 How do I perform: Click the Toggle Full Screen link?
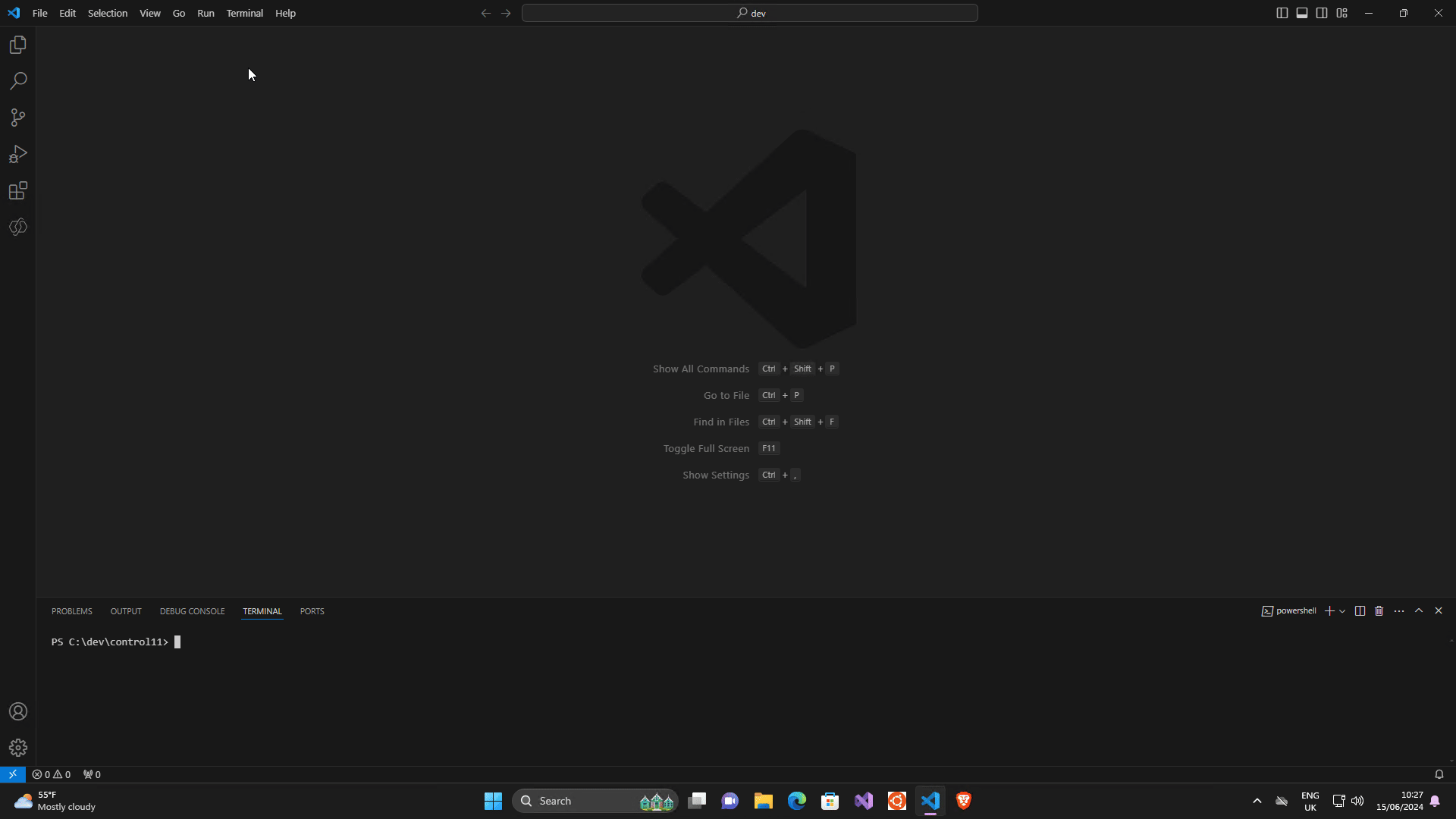[x=705, y=448]
